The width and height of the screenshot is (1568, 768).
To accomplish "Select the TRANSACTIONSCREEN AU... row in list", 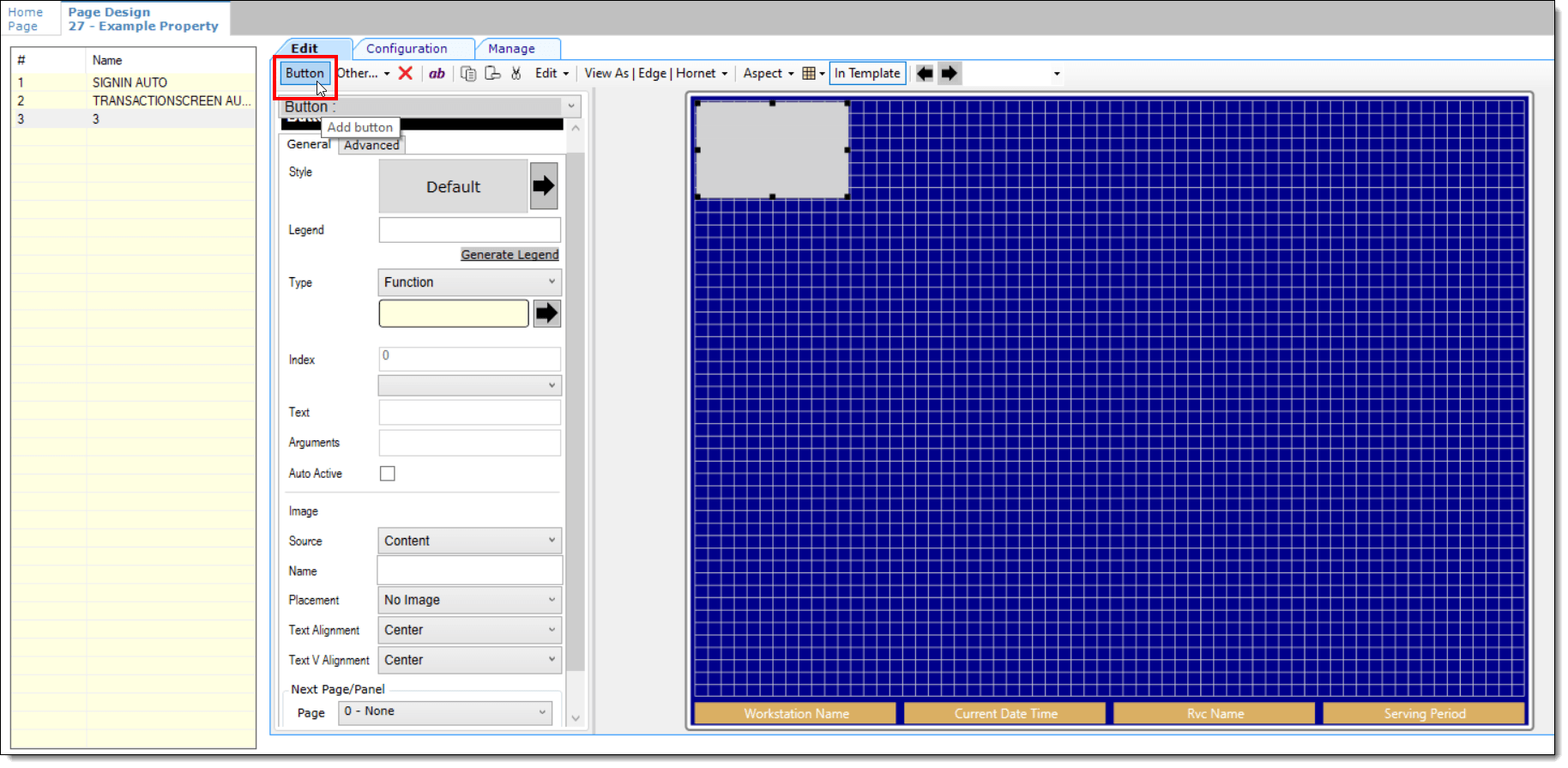I will click(x=172, y=100).
